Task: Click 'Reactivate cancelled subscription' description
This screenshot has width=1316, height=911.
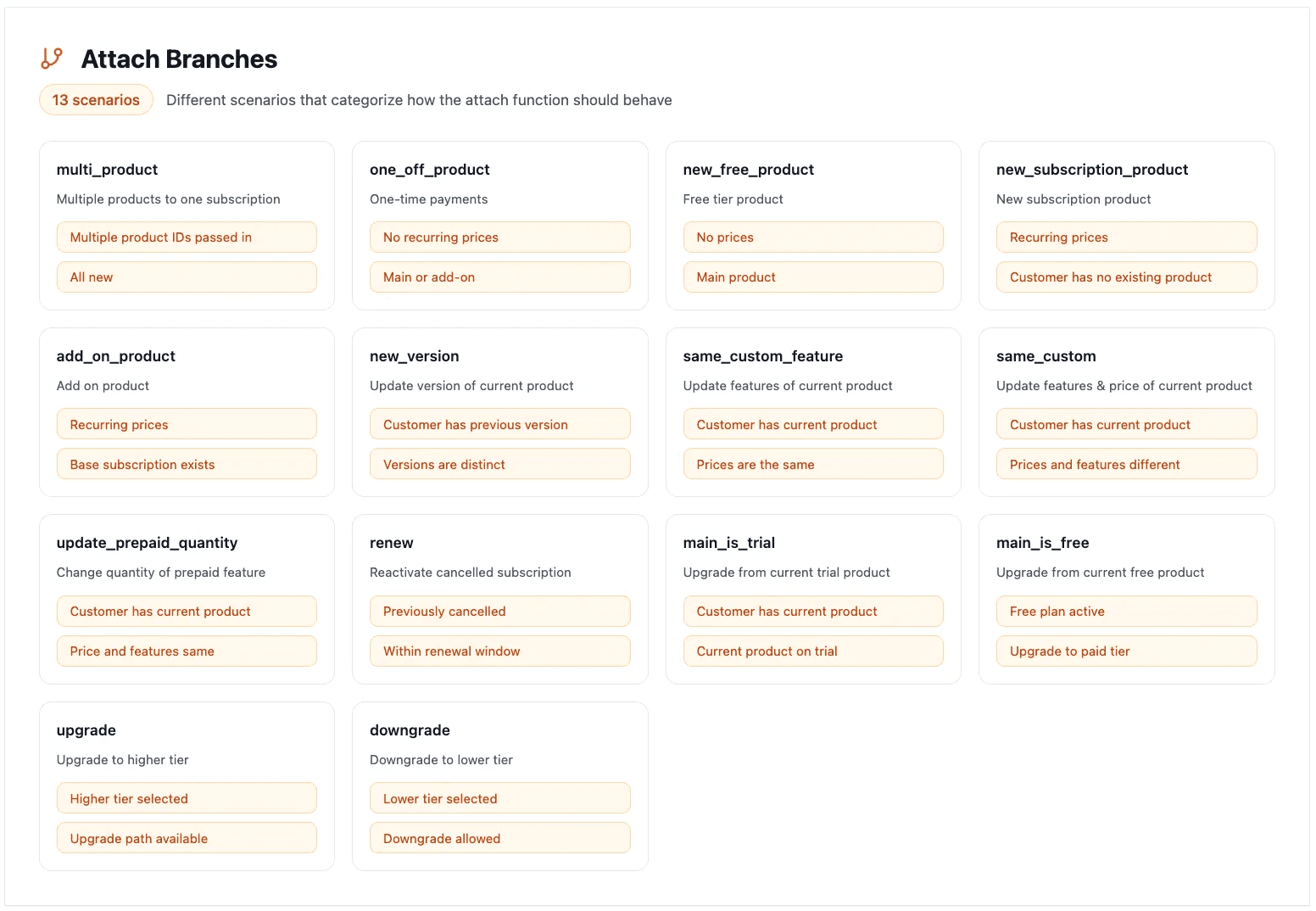Action: point(471,573)
